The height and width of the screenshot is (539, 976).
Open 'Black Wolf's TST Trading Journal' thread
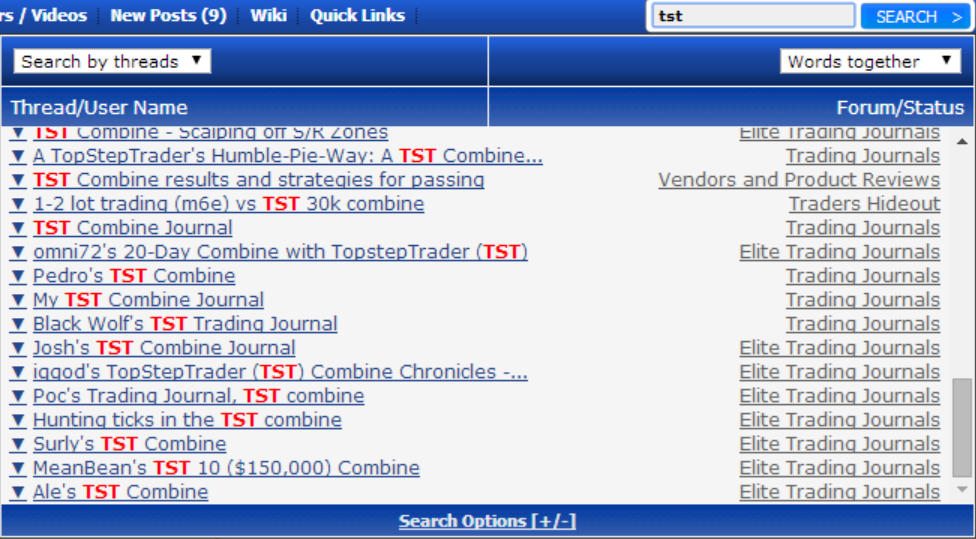coord(185,324)
